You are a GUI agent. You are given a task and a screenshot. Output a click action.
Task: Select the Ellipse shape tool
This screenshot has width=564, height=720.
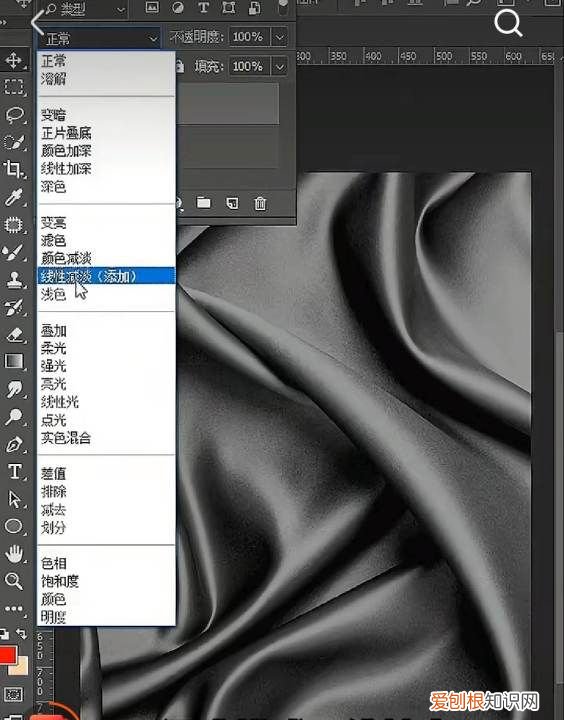point(13,526)
